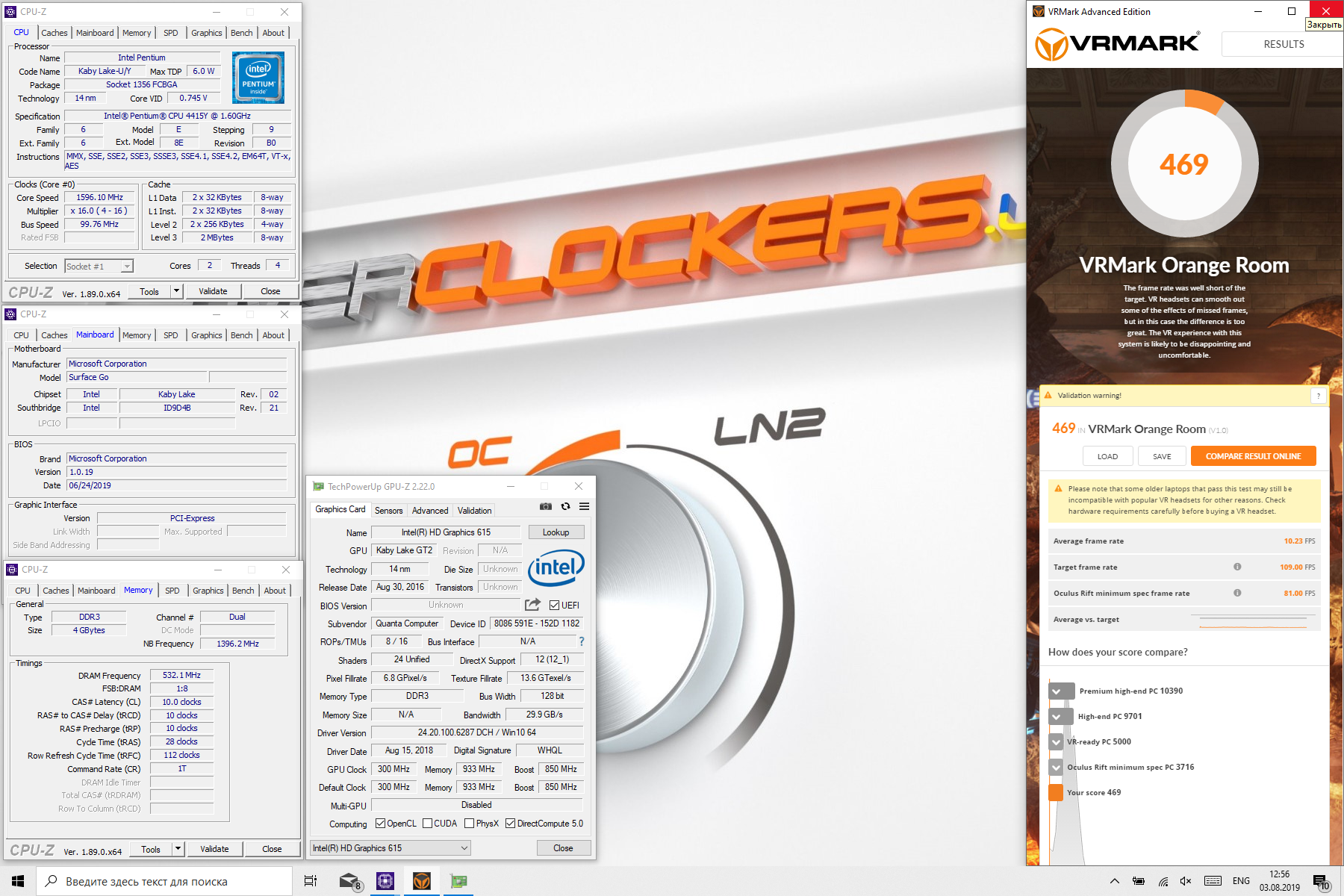Click the Average vs. target graph

1252,620
